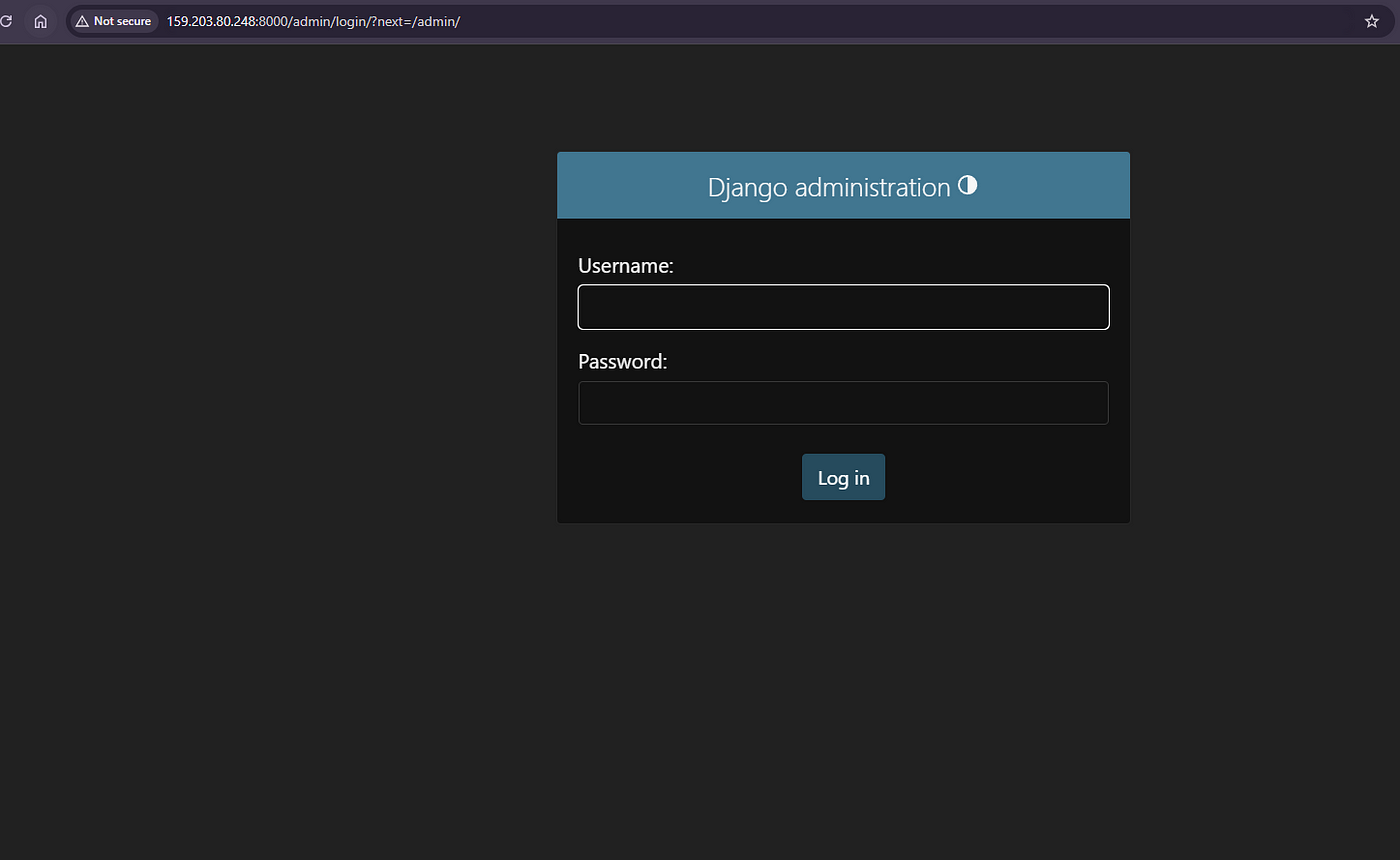Click the Username: label
Viewport: 1400px width, 860px height.
(x=626, y=266)
